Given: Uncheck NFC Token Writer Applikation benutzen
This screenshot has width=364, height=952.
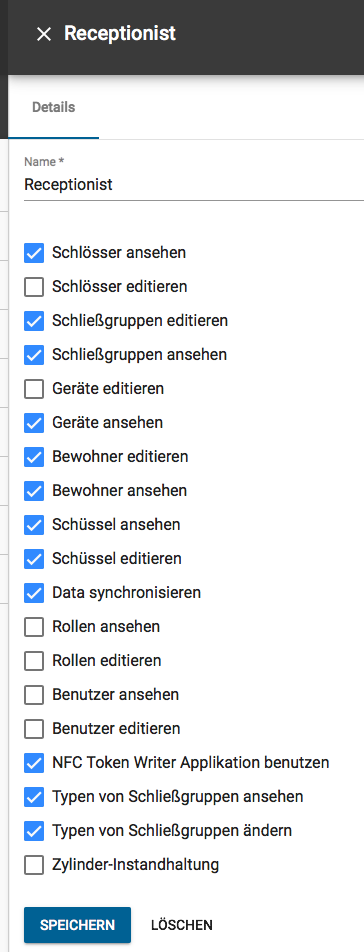Looking at the screenshot, I should (x=34, y=763).
